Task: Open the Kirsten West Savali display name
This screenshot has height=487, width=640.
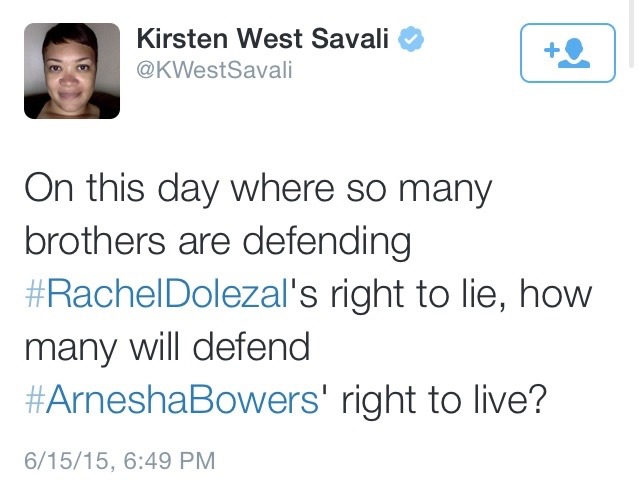Action: coord(263,40)
